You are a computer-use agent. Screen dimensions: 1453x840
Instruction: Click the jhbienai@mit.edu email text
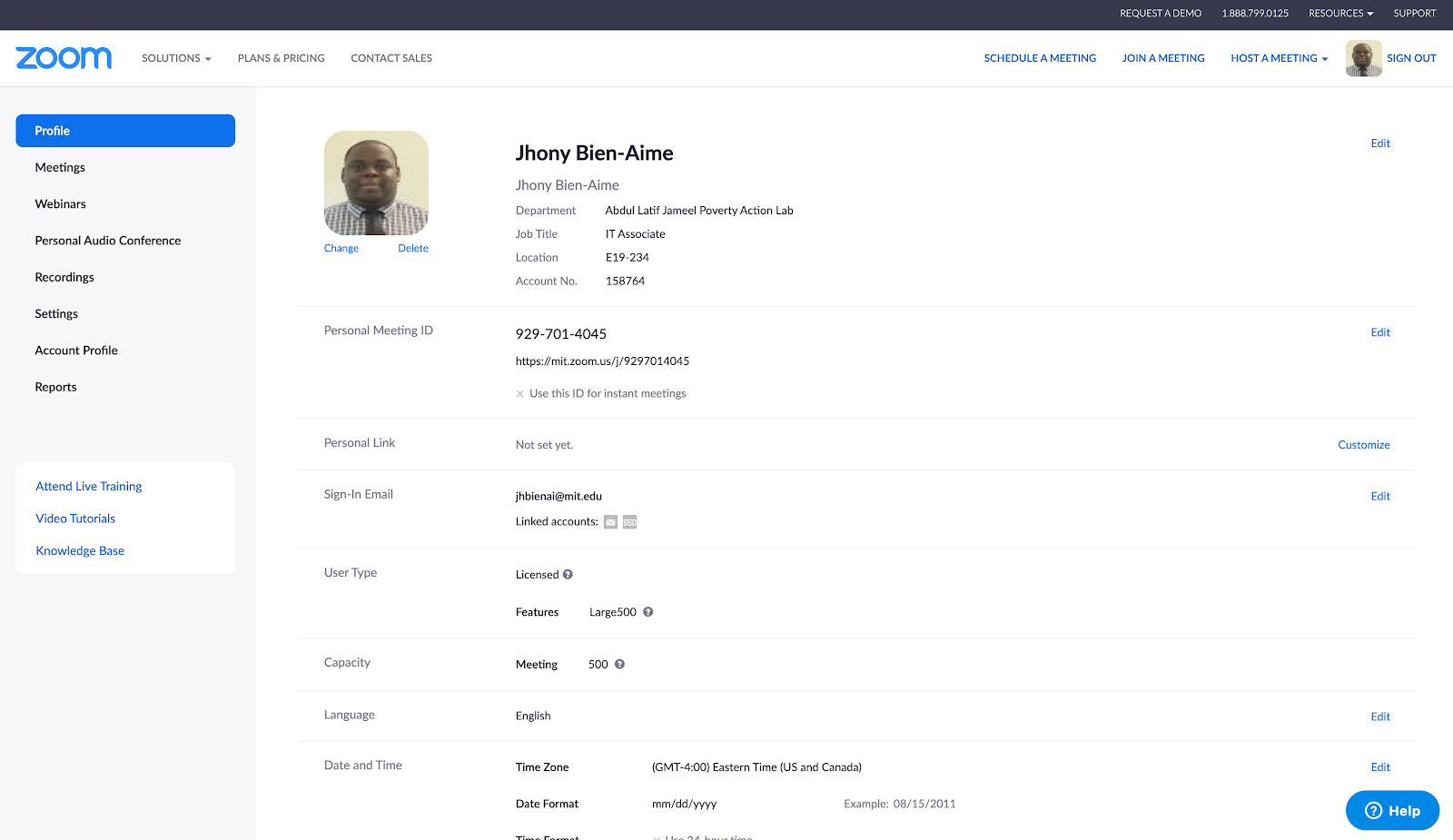click(x=558, y=497)
